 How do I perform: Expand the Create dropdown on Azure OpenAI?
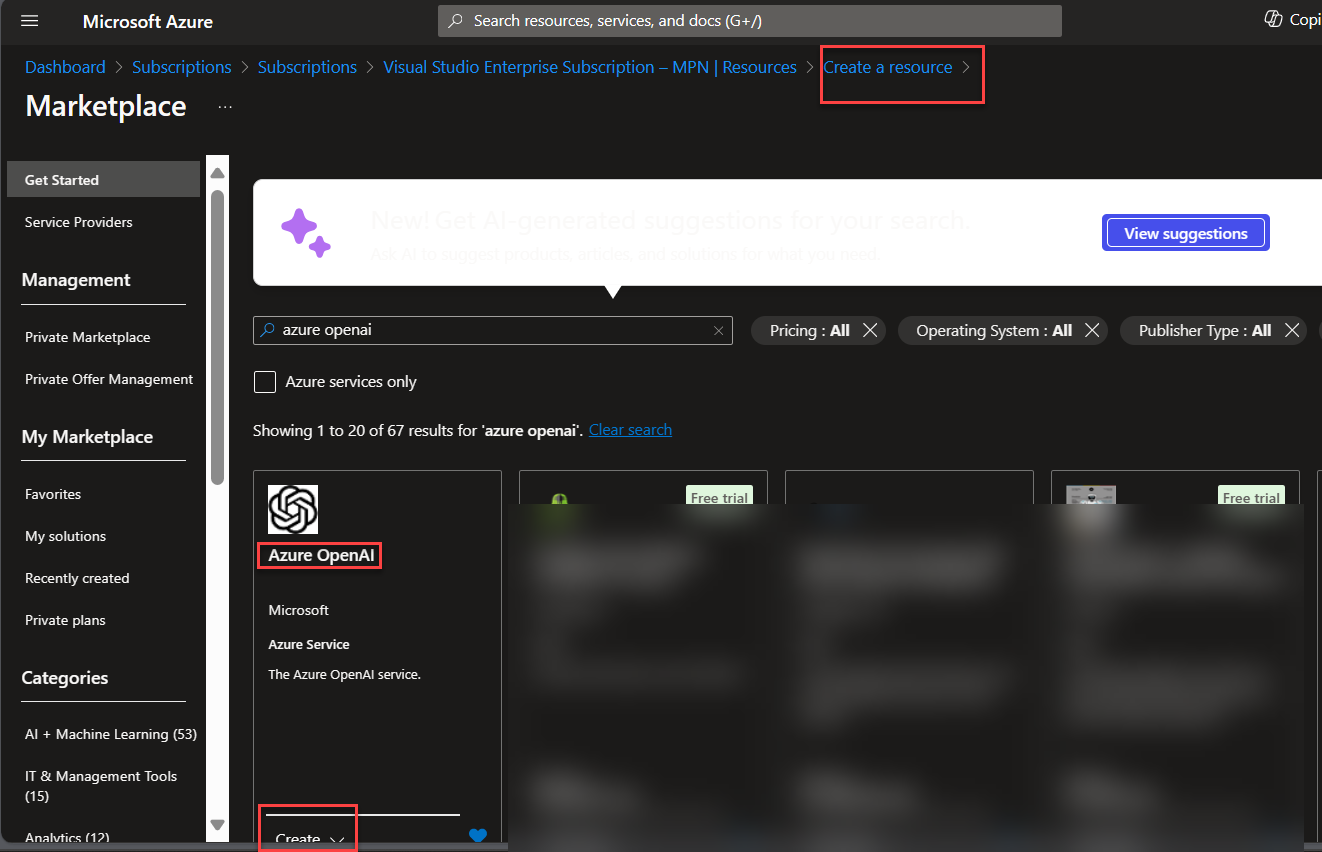310,838
